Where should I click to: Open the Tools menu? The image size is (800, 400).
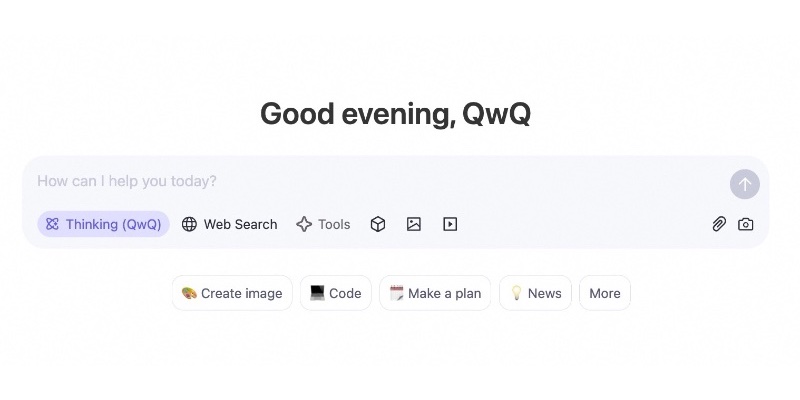click(x=323, y=224)
